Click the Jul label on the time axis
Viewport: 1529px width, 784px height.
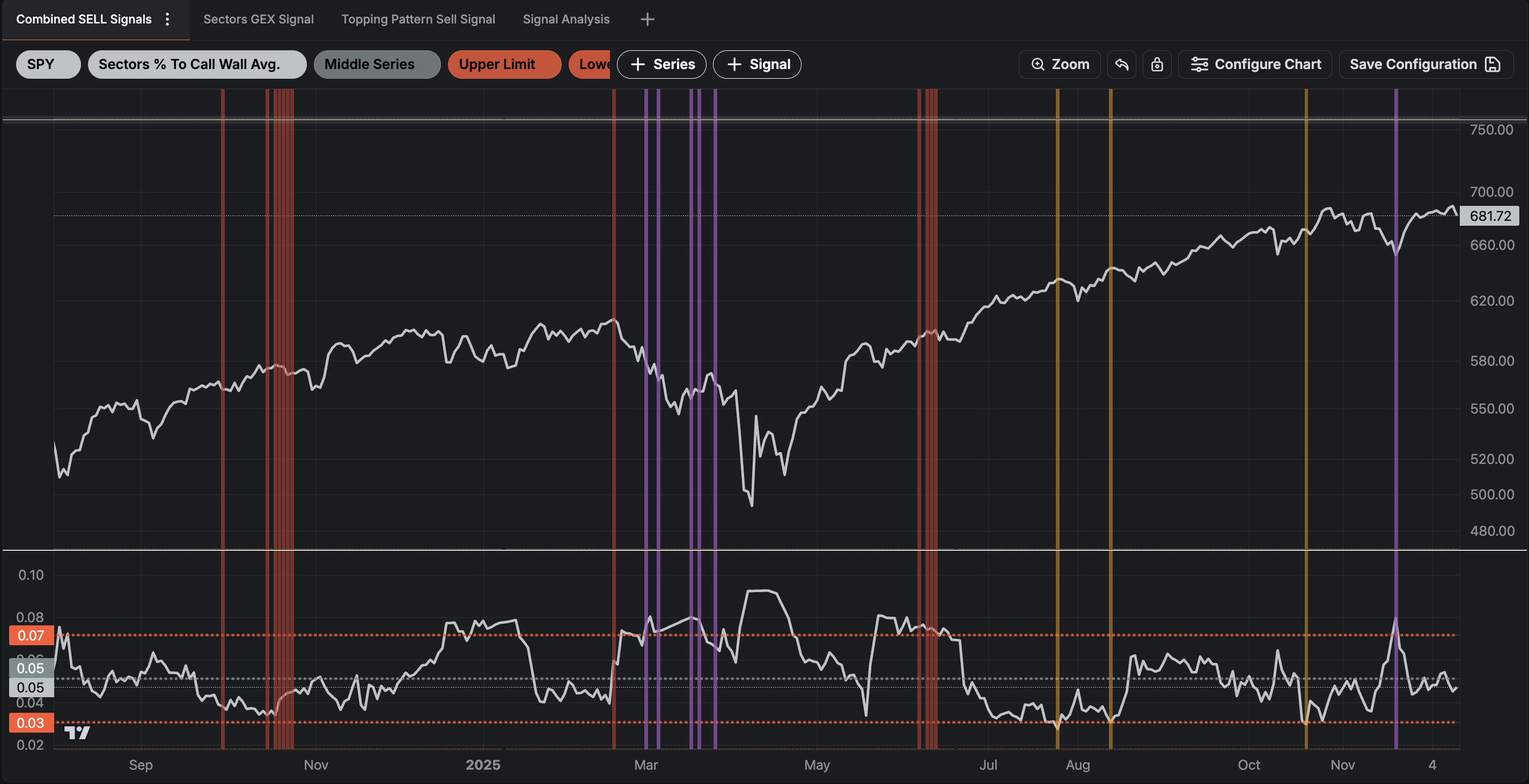pos(988,765)
